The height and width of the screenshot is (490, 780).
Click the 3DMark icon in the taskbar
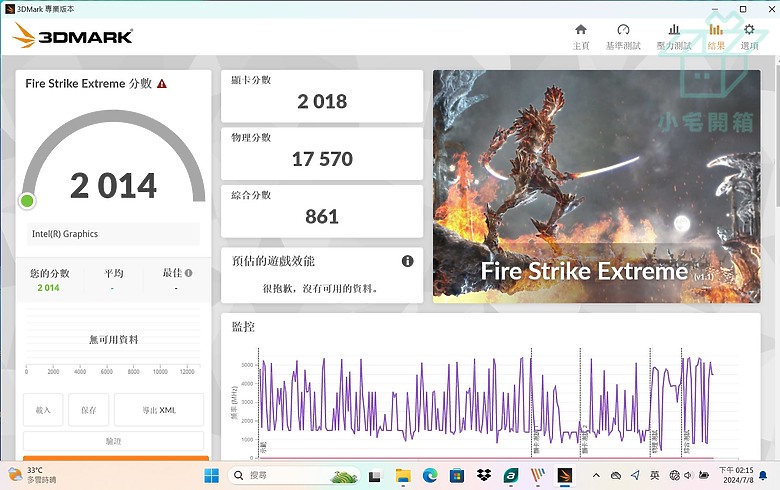click(x=564, y=476)
